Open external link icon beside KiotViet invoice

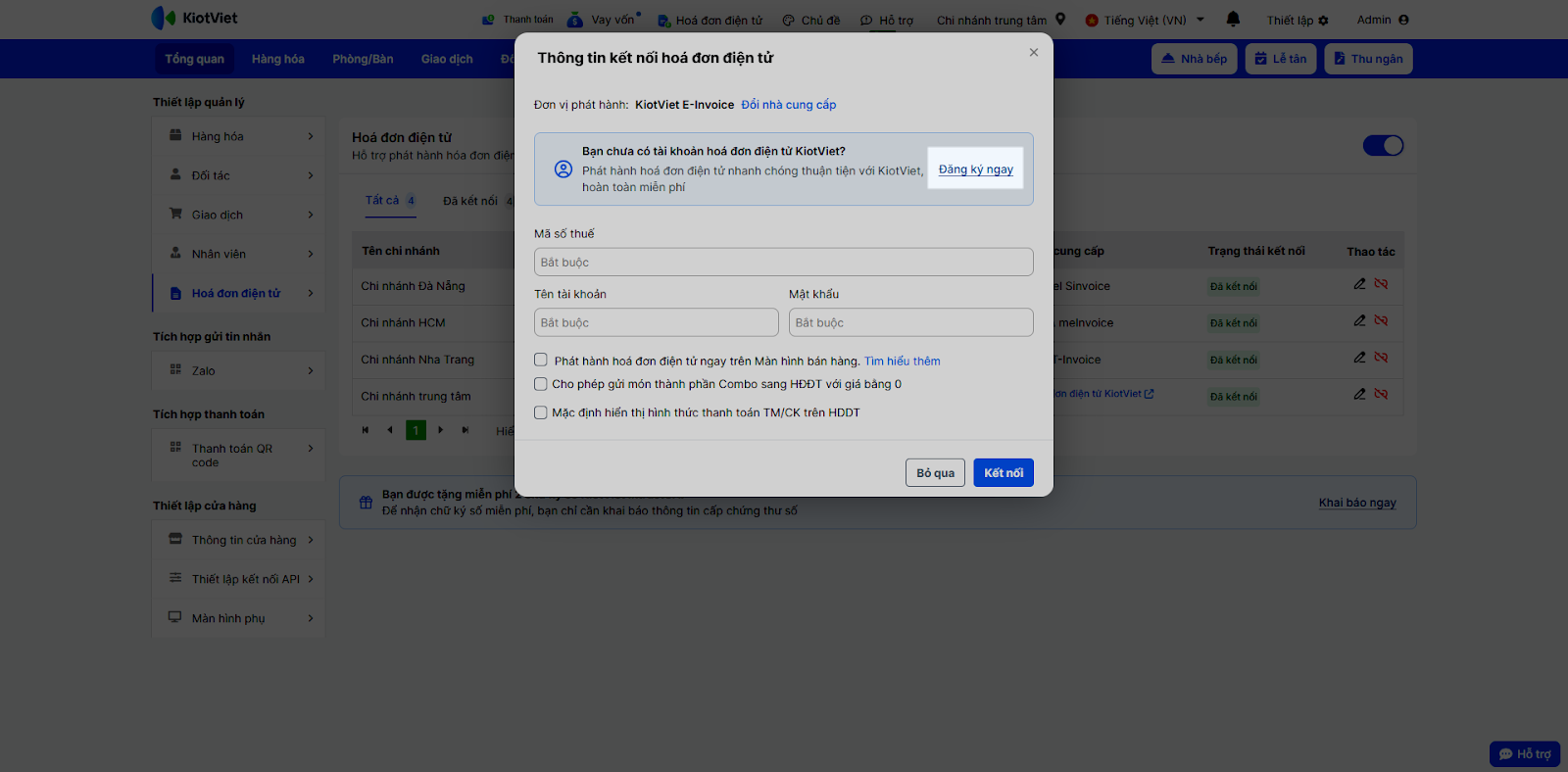1149,394
